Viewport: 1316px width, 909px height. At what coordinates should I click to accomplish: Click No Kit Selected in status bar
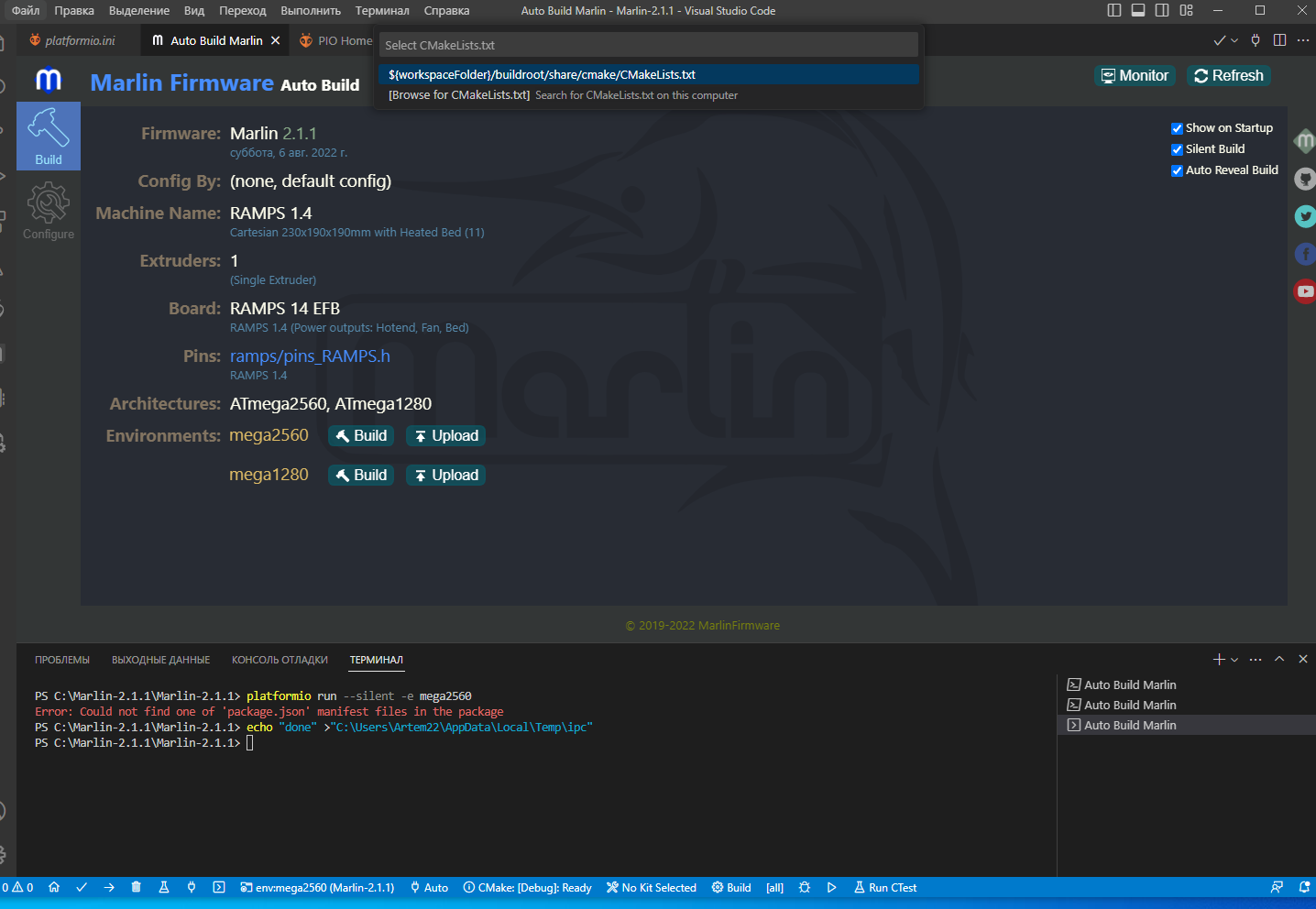[651, 887]
